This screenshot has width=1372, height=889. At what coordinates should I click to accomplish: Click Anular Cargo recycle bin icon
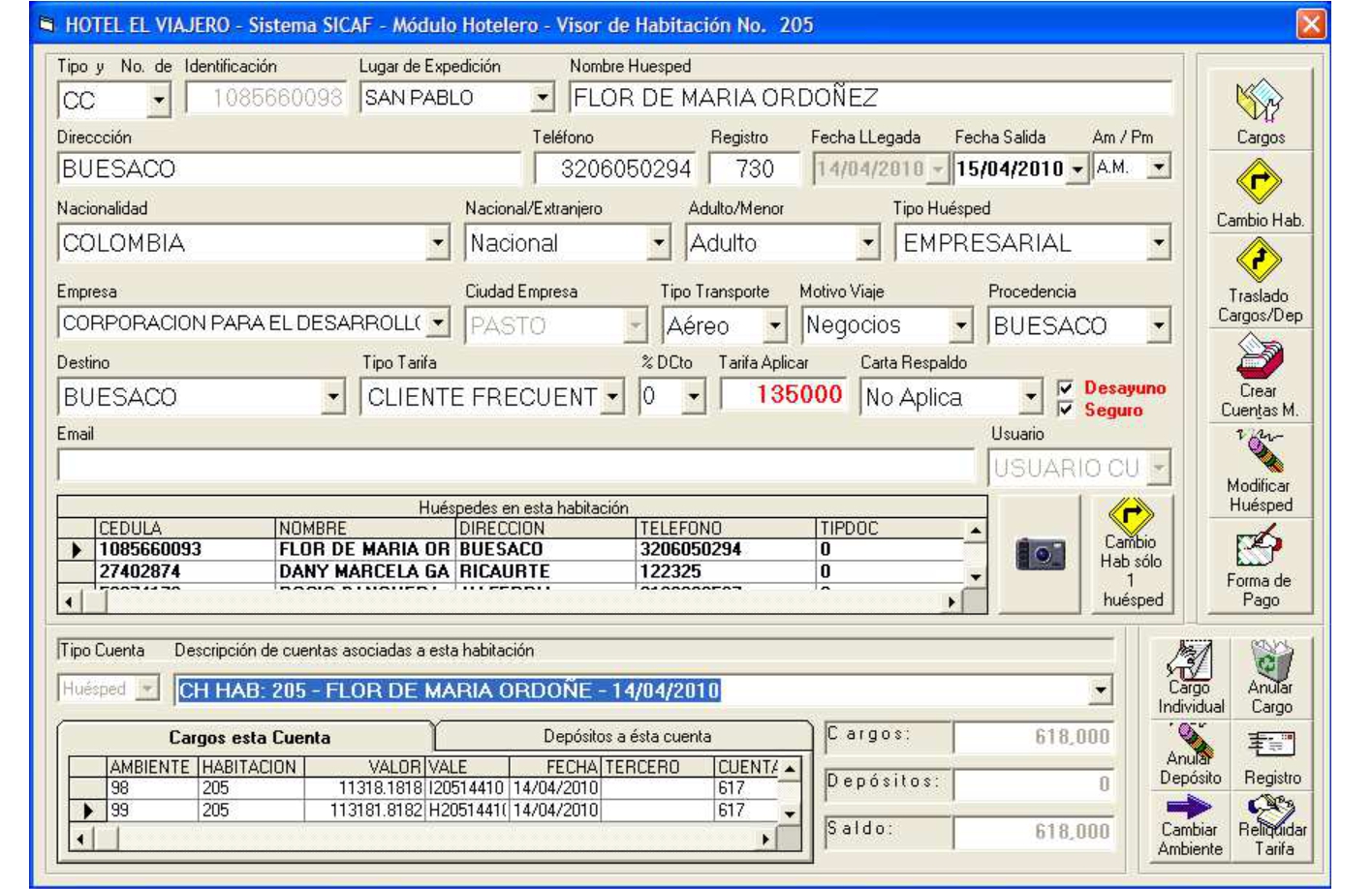pos(1270,661)
